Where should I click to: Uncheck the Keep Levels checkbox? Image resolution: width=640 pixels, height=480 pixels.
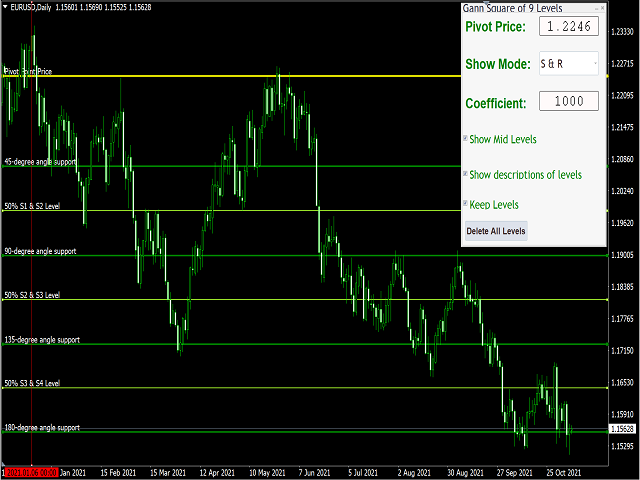click(x=466, y=204)
